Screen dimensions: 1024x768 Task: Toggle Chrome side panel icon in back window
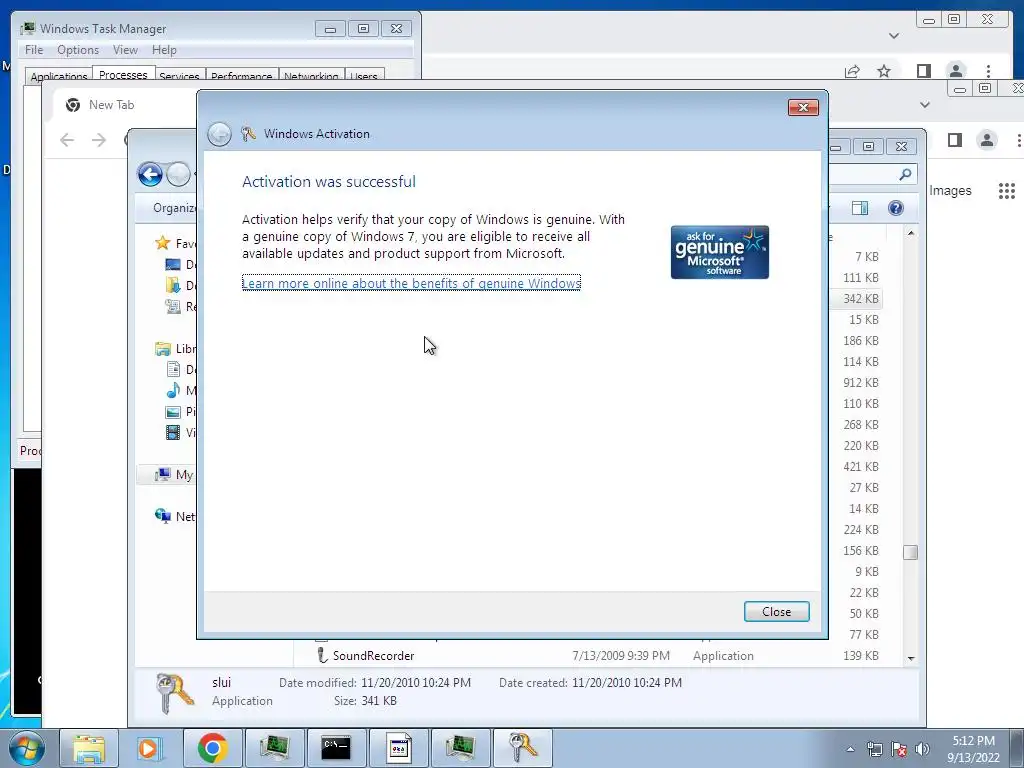(x=923, y=71)
